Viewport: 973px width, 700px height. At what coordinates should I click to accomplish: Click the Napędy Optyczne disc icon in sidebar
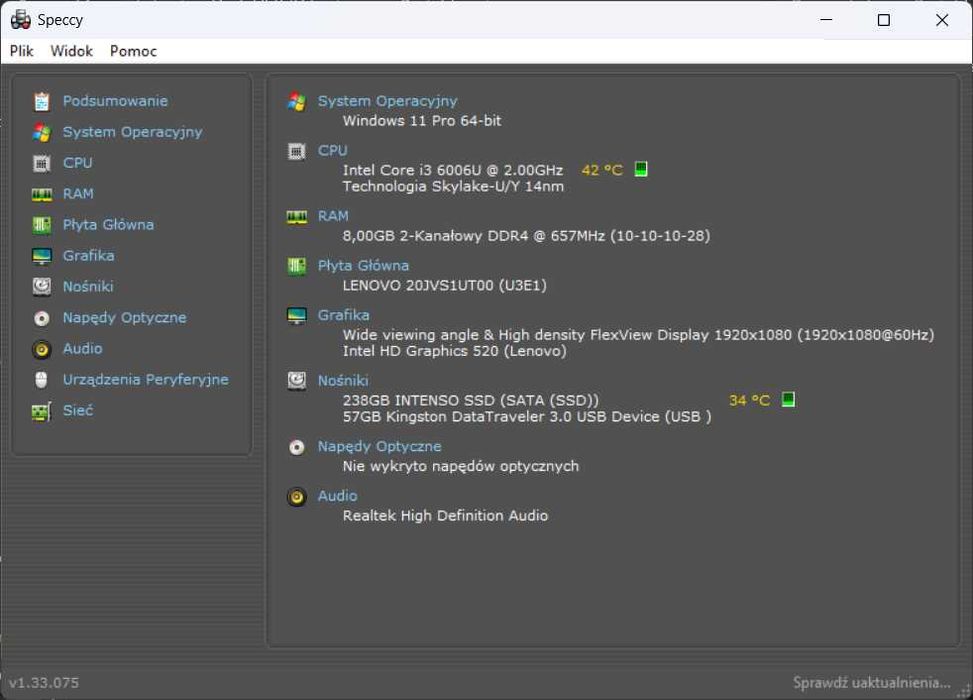(x=42, y=318)
